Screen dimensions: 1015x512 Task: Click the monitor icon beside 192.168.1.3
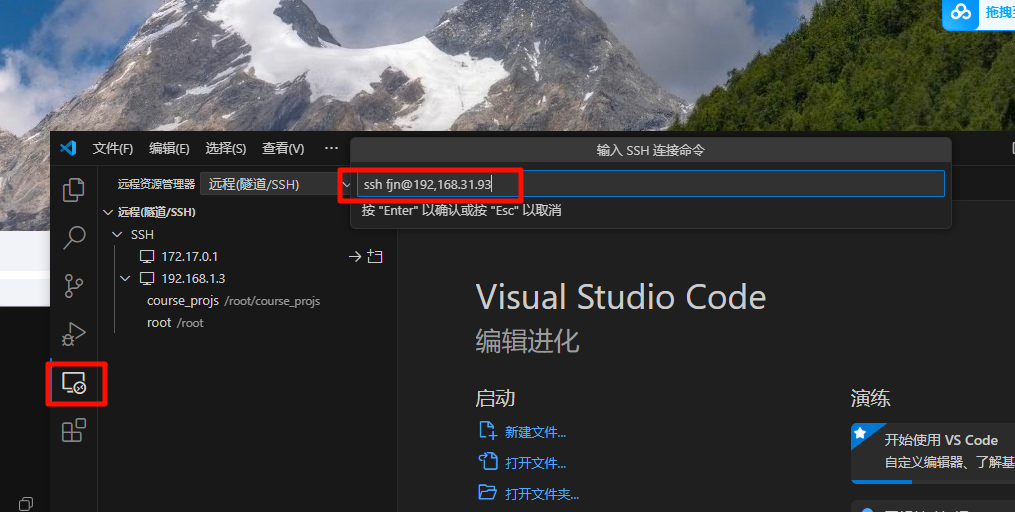pos(147,279)
